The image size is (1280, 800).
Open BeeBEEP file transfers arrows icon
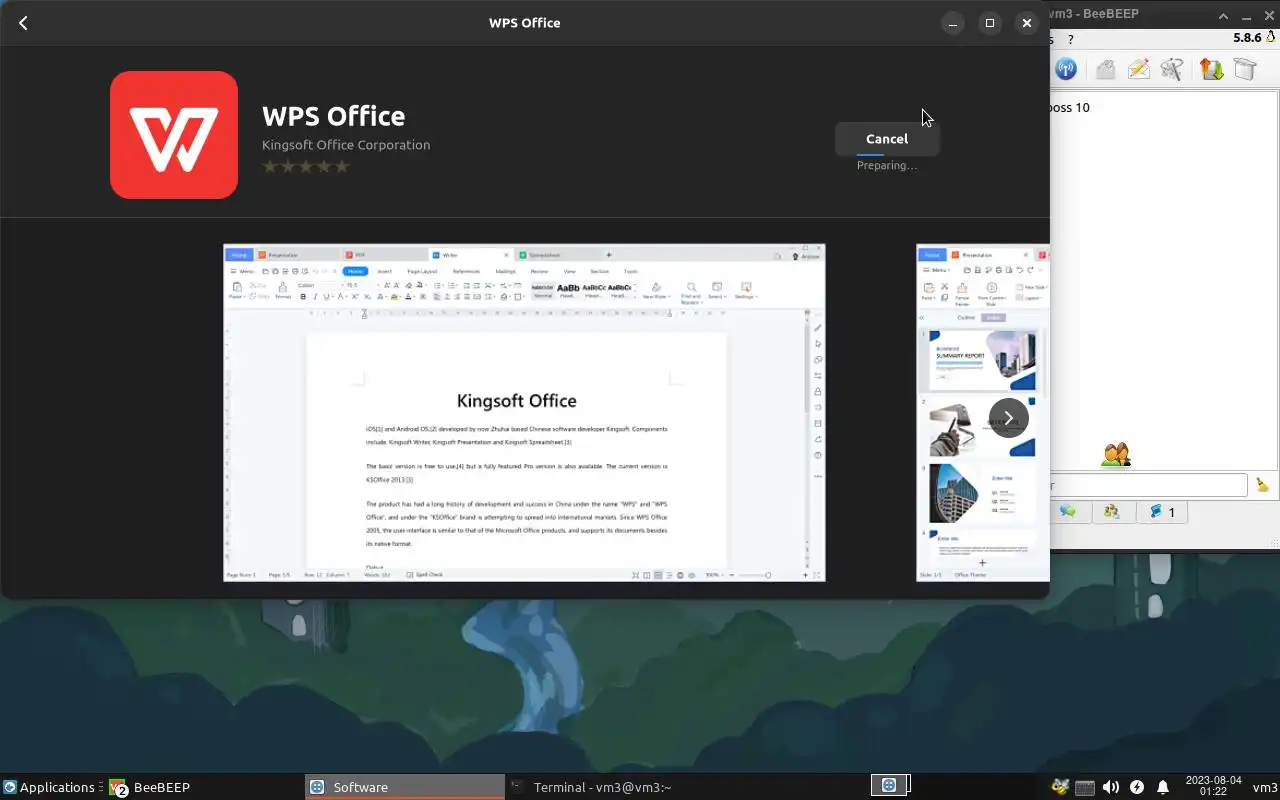tap(1211, 69)
